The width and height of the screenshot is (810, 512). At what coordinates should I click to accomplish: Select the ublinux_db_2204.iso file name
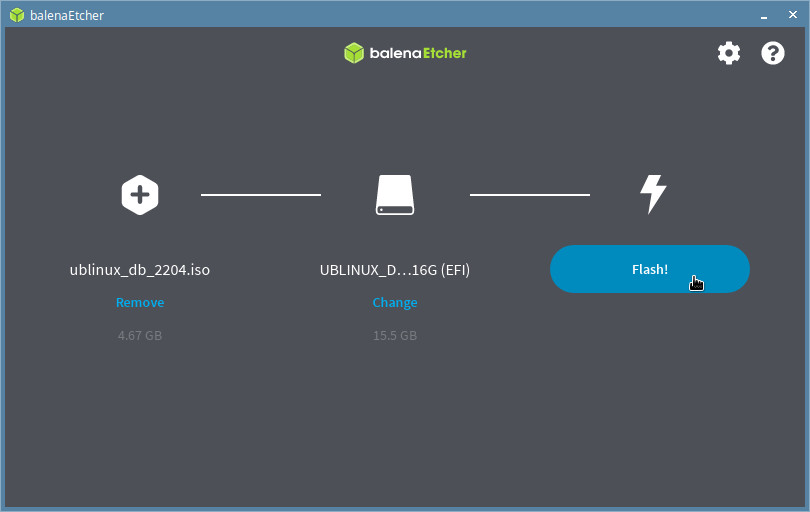coord(140,270)
